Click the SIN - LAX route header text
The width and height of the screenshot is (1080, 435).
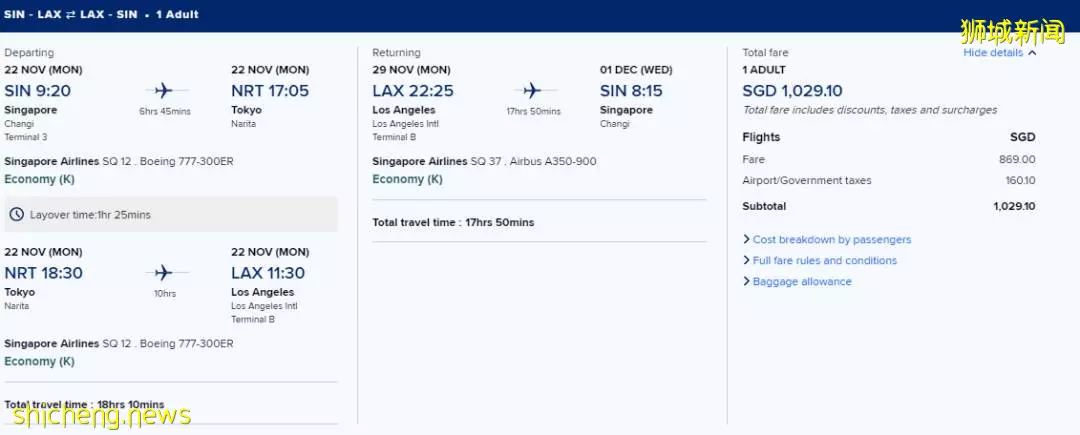tap(33, 14)
